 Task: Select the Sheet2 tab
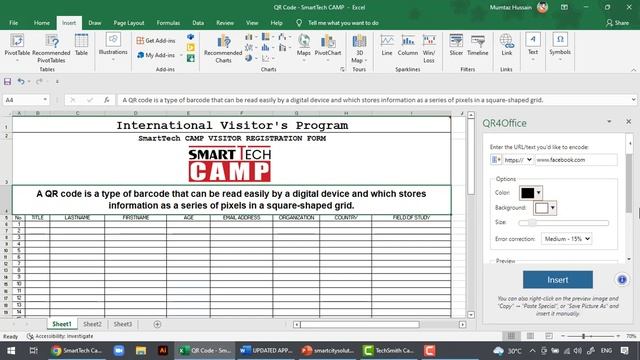coord(92,324)
